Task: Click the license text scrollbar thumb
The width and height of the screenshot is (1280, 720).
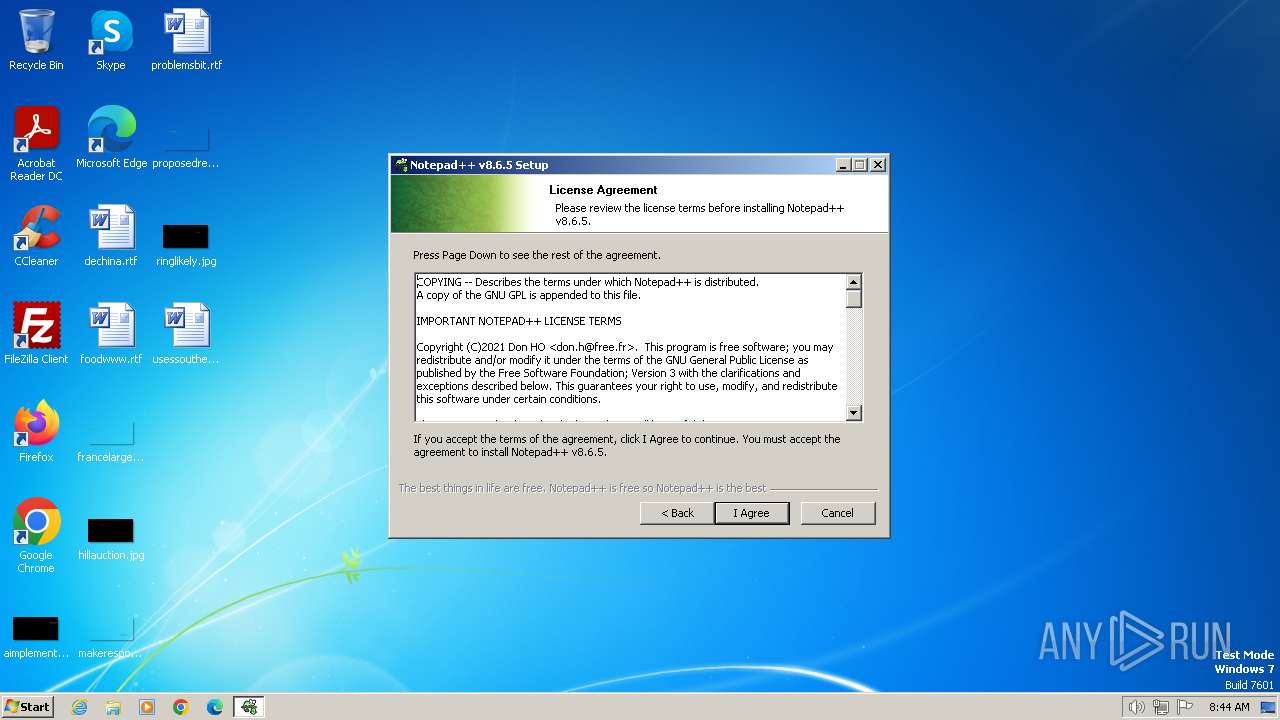Action: click(853, 299)
